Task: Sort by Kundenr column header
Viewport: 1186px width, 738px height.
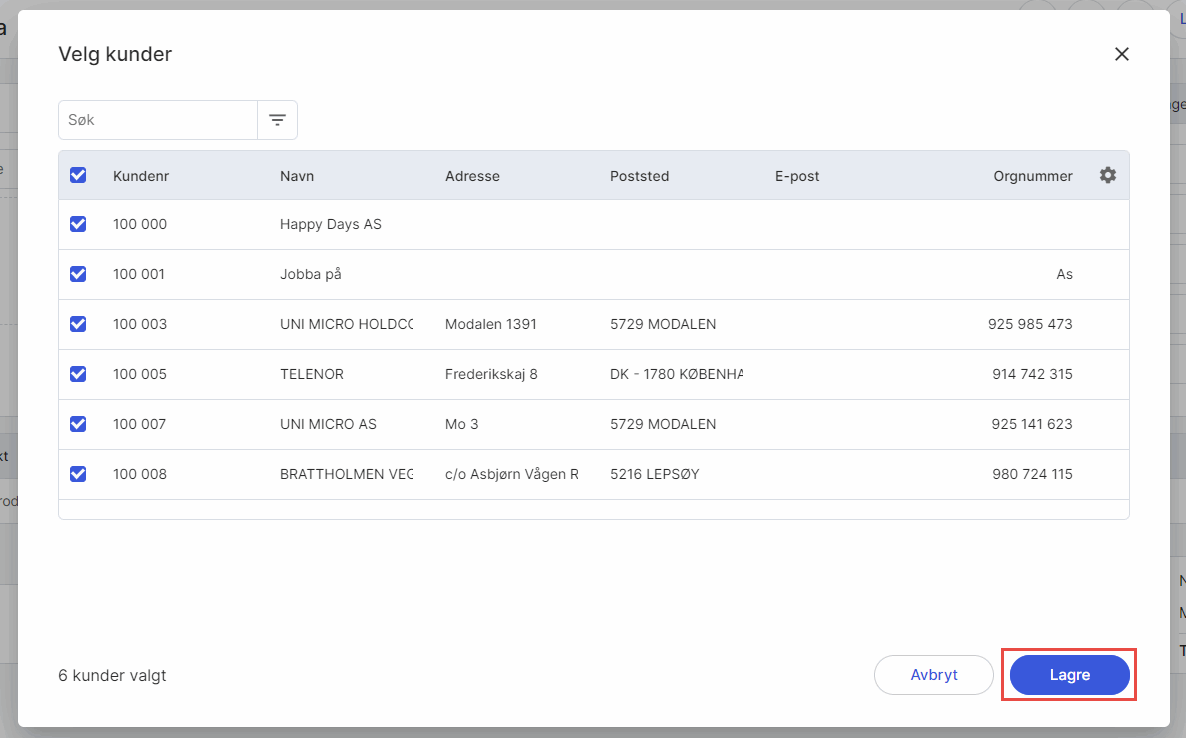Action: tap(141, 176)
